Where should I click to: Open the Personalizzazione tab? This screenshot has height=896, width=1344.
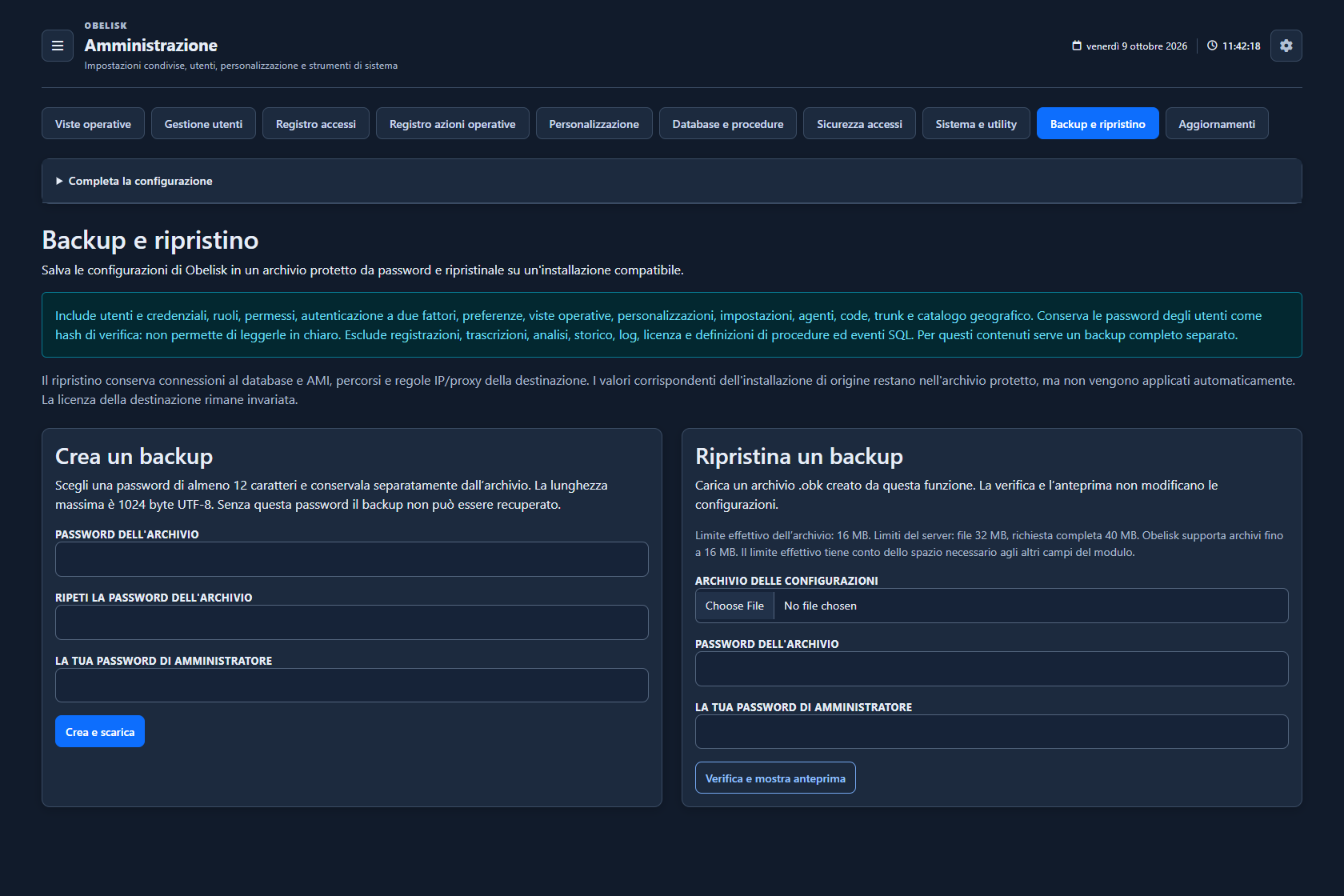pyautogui.click(x=594, y=123)
